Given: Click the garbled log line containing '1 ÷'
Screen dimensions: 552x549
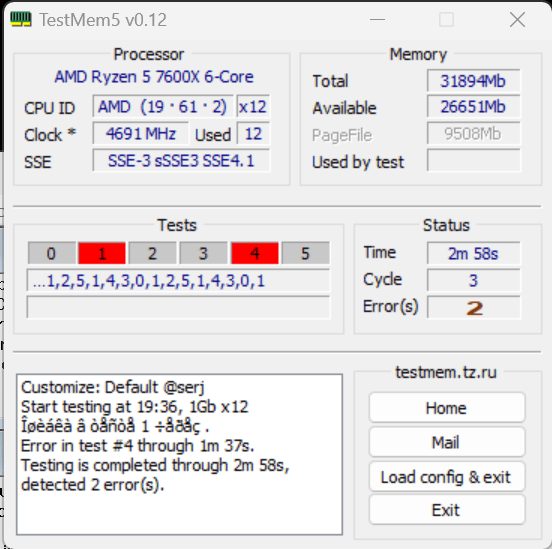Looking at the screenshot, I should [x=115, y=426].
